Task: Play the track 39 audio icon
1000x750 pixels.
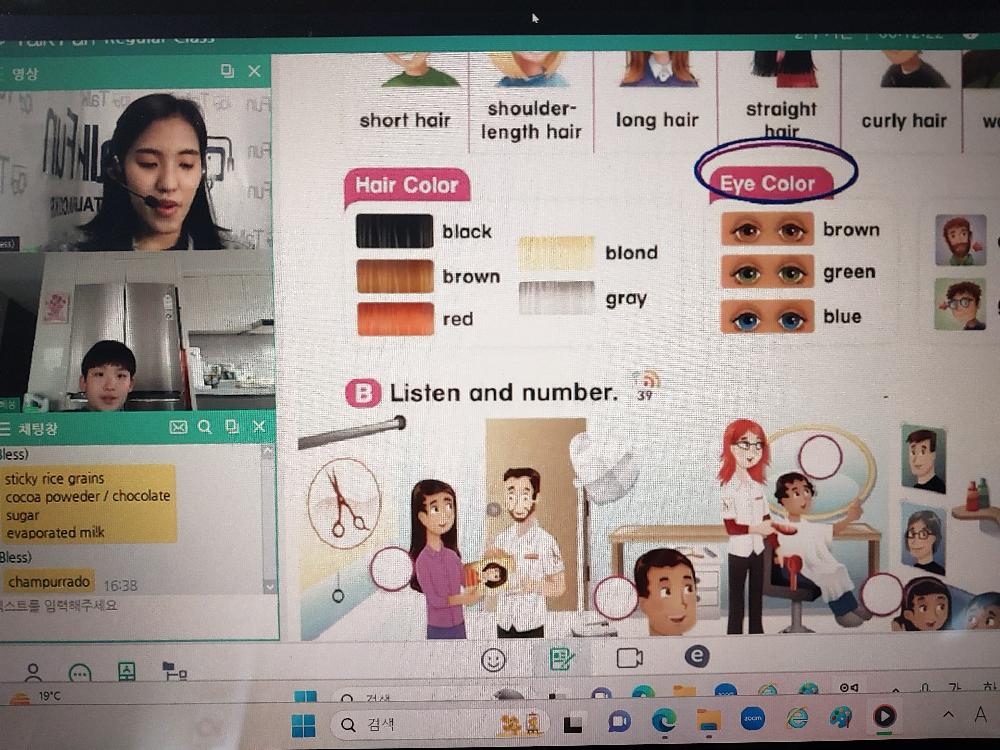Action: point(645,385)
